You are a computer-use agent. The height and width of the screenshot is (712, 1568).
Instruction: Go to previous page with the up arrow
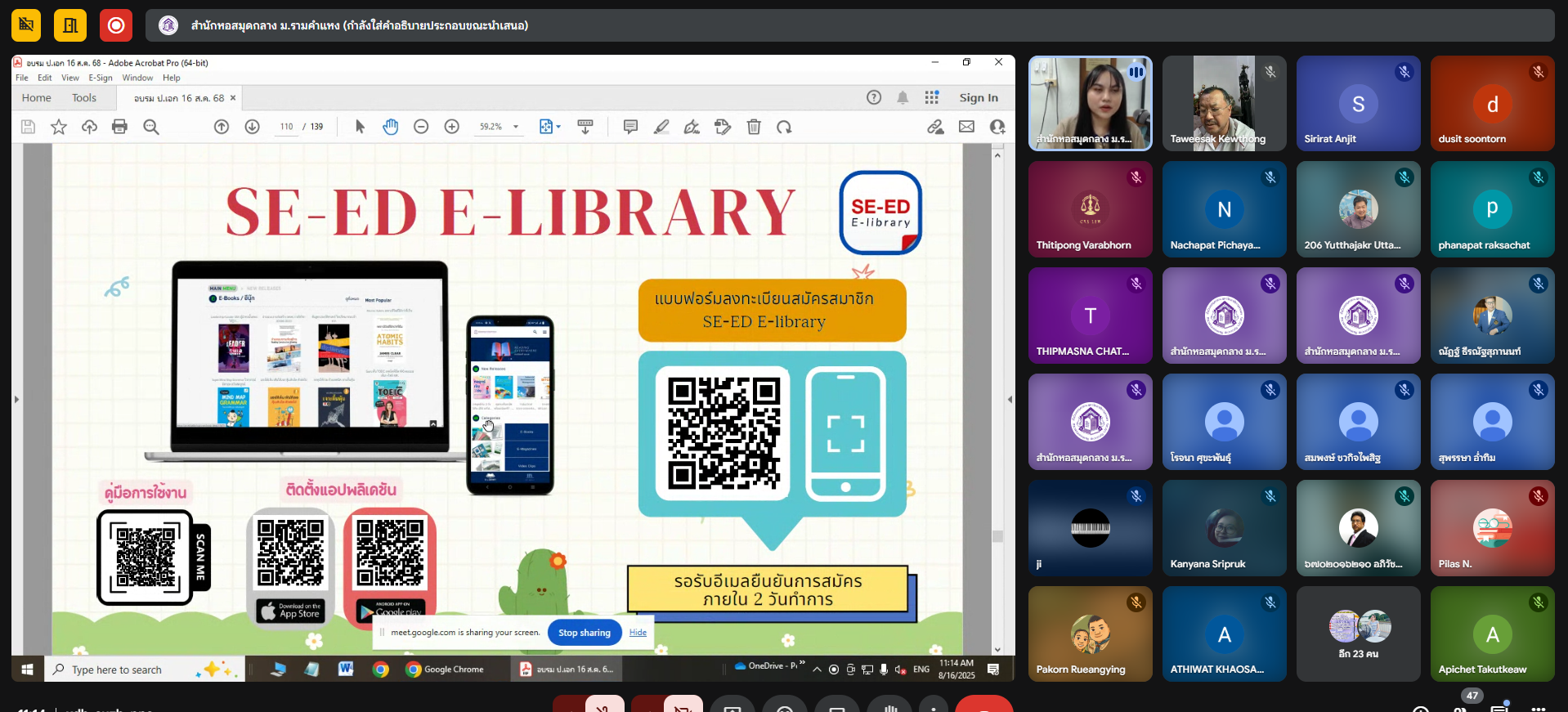(x=222, y=127)
